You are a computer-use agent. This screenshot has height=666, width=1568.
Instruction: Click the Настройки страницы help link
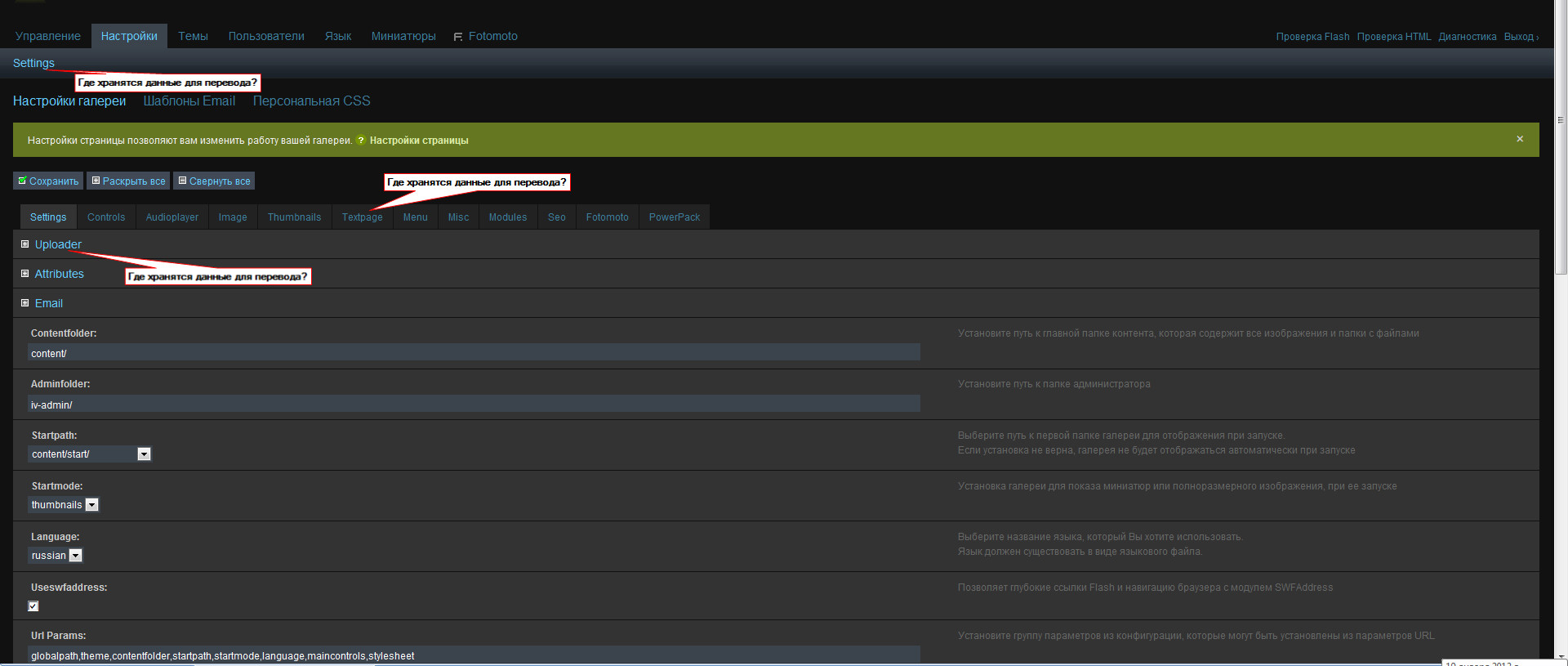pos(419,141)
